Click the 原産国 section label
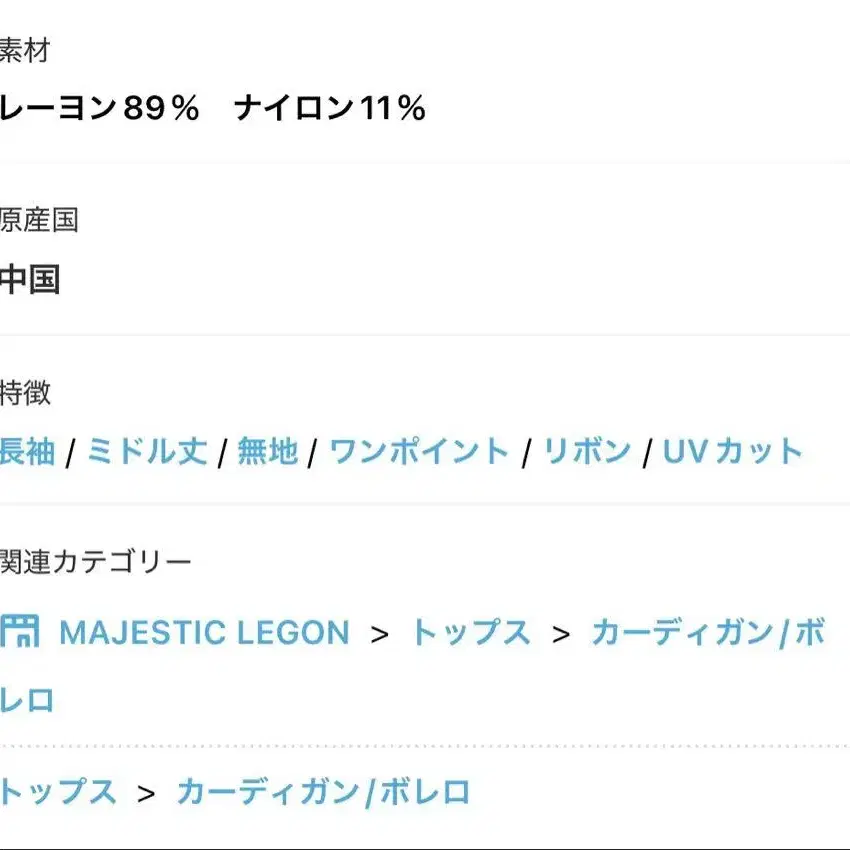The image size is (850, 850). (39, 221)
